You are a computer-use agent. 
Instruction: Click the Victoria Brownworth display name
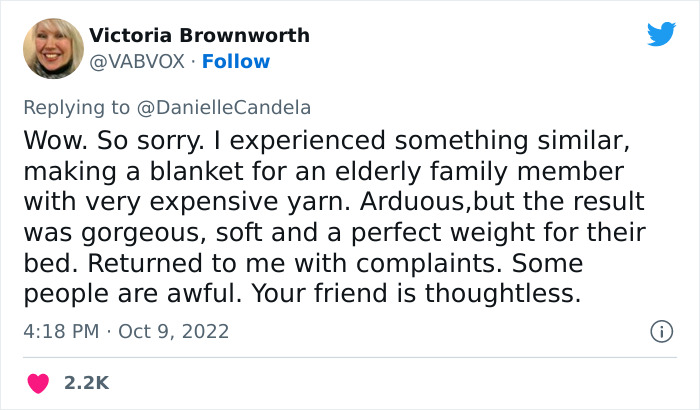(199, 35)
